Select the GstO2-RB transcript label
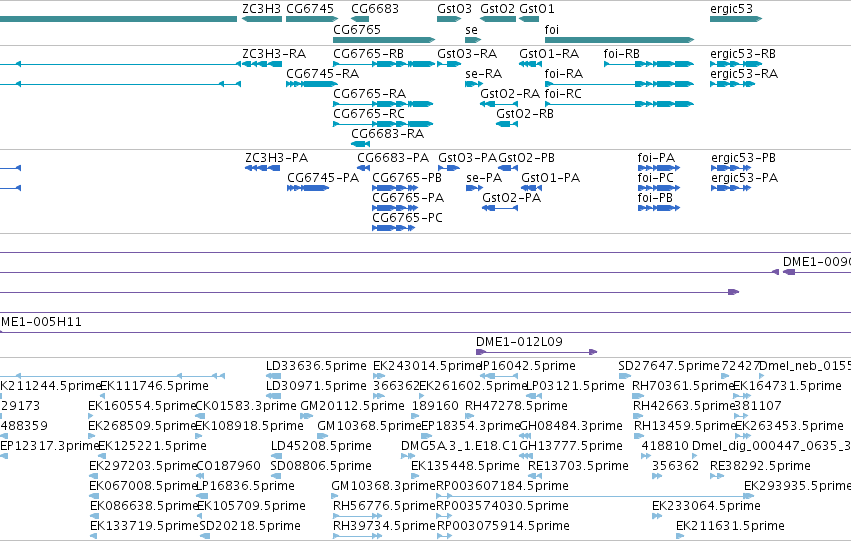 (525, 114)
